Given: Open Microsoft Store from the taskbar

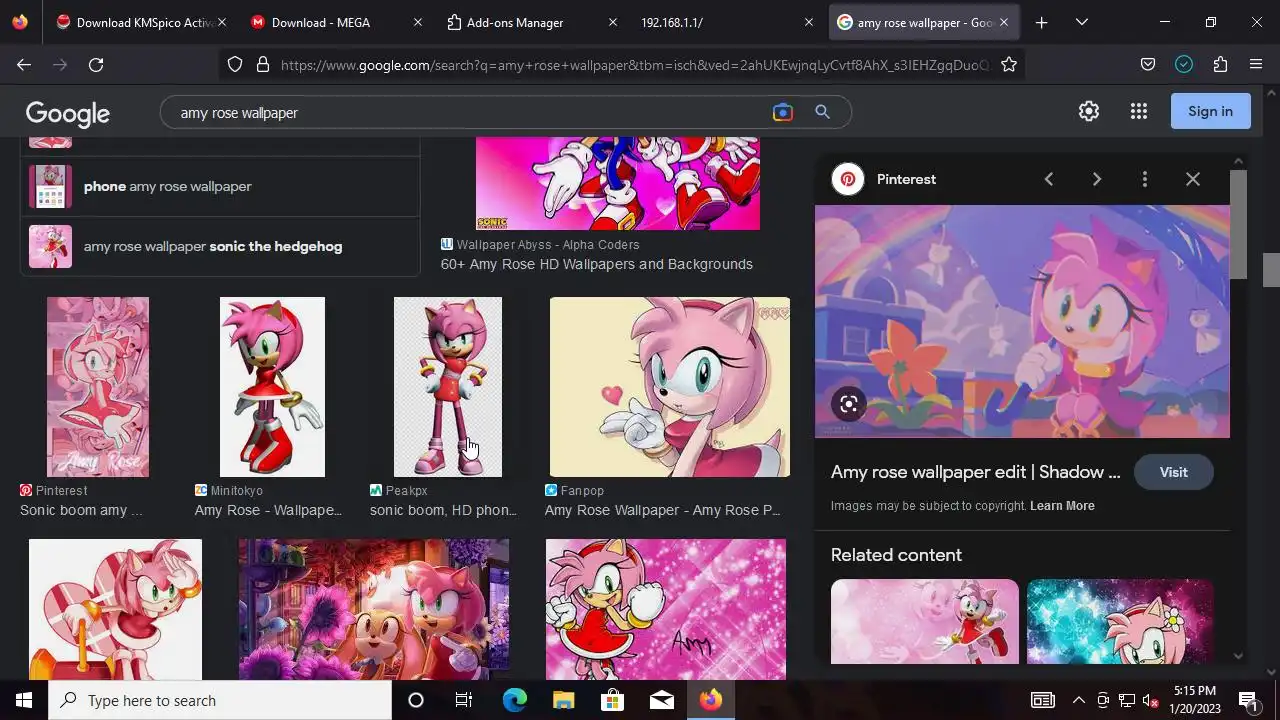Looking at the screenshot, I should (612, 700).
